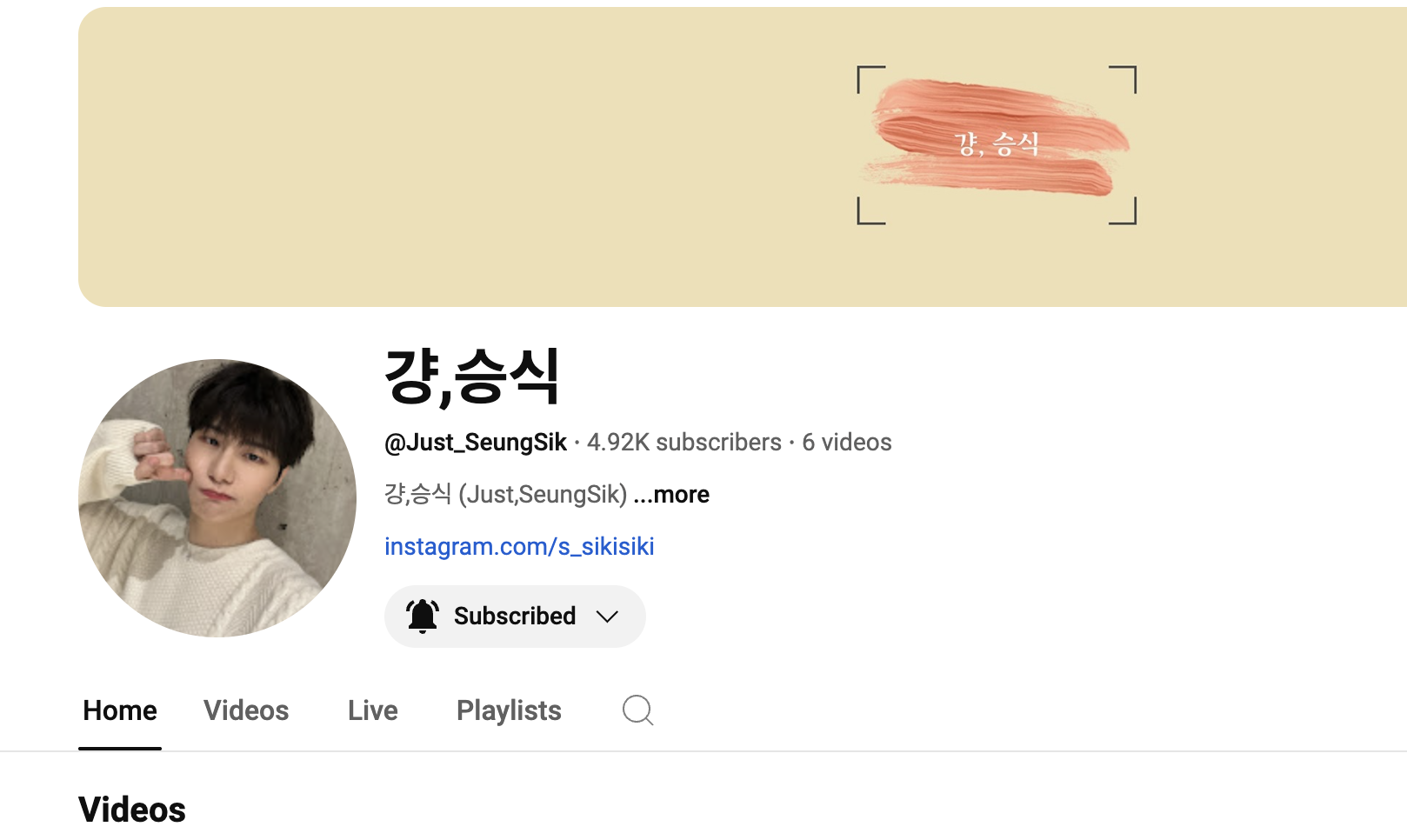The image size is (1407, 840).
Task: Open the Videos section heading
Action: pyautogui.click(x=132, y=810)
